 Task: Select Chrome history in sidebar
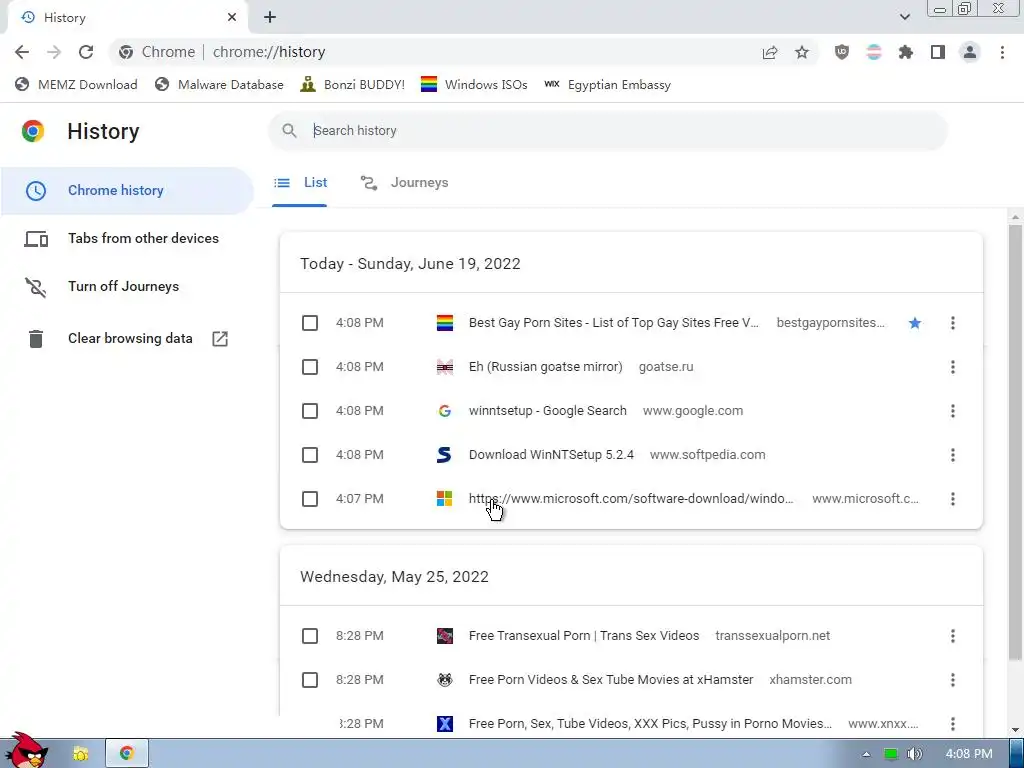point(127,191)
